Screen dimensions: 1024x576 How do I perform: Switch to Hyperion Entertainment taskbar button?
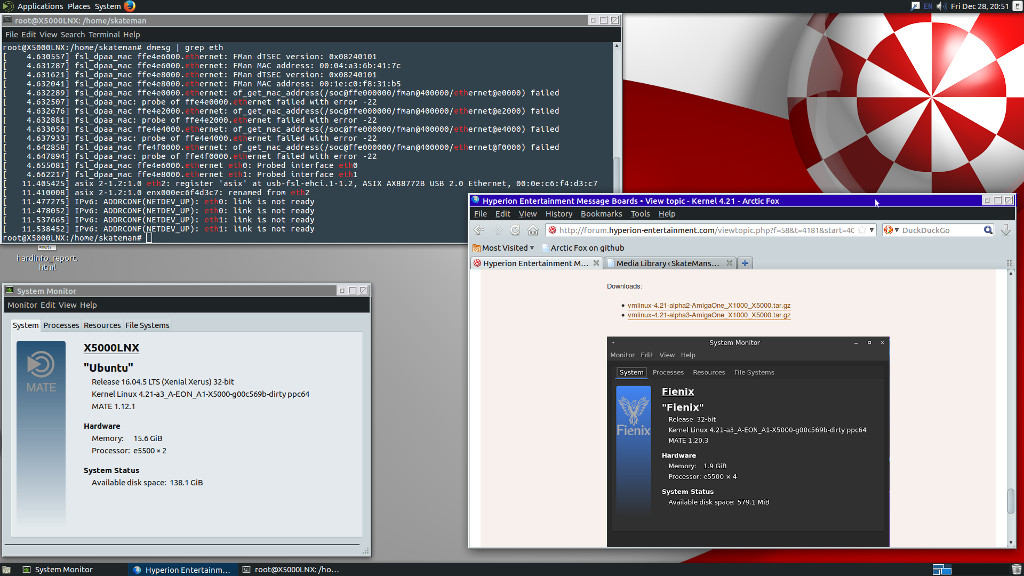click(181, 569)
